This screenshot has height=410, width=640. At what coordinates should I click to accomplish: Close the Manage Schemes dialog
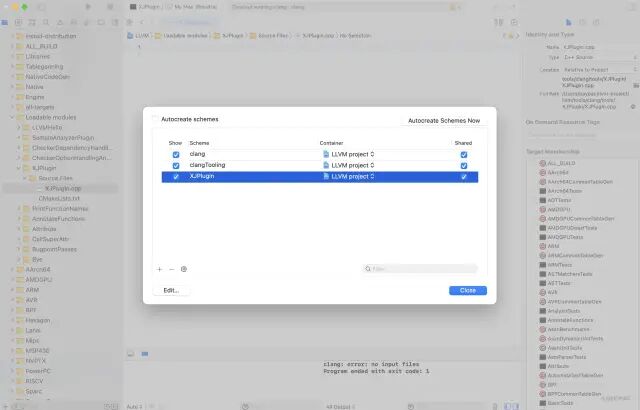click(x=468, y=290)
